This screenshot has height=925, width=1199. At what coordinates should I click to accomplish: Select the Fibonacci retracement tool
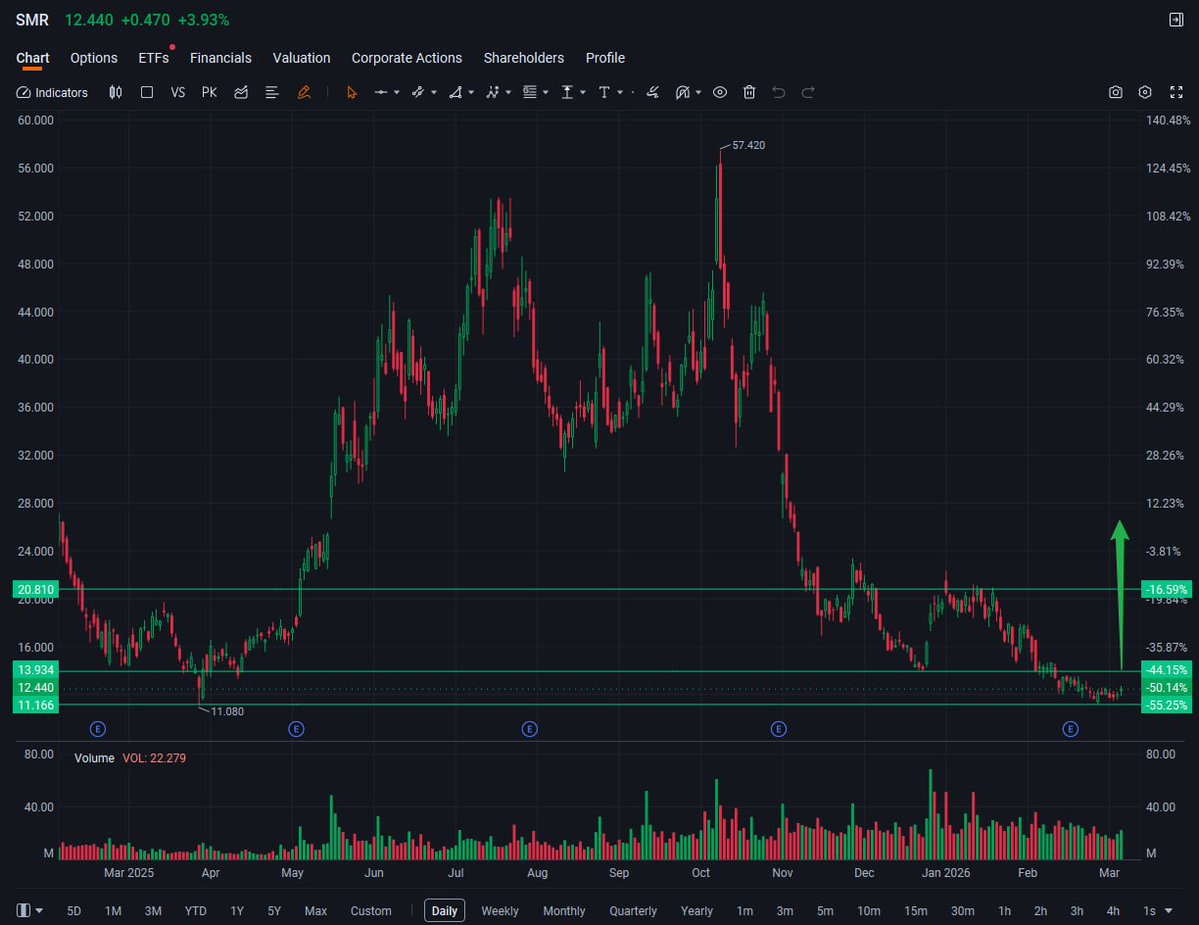click(530, 92)
